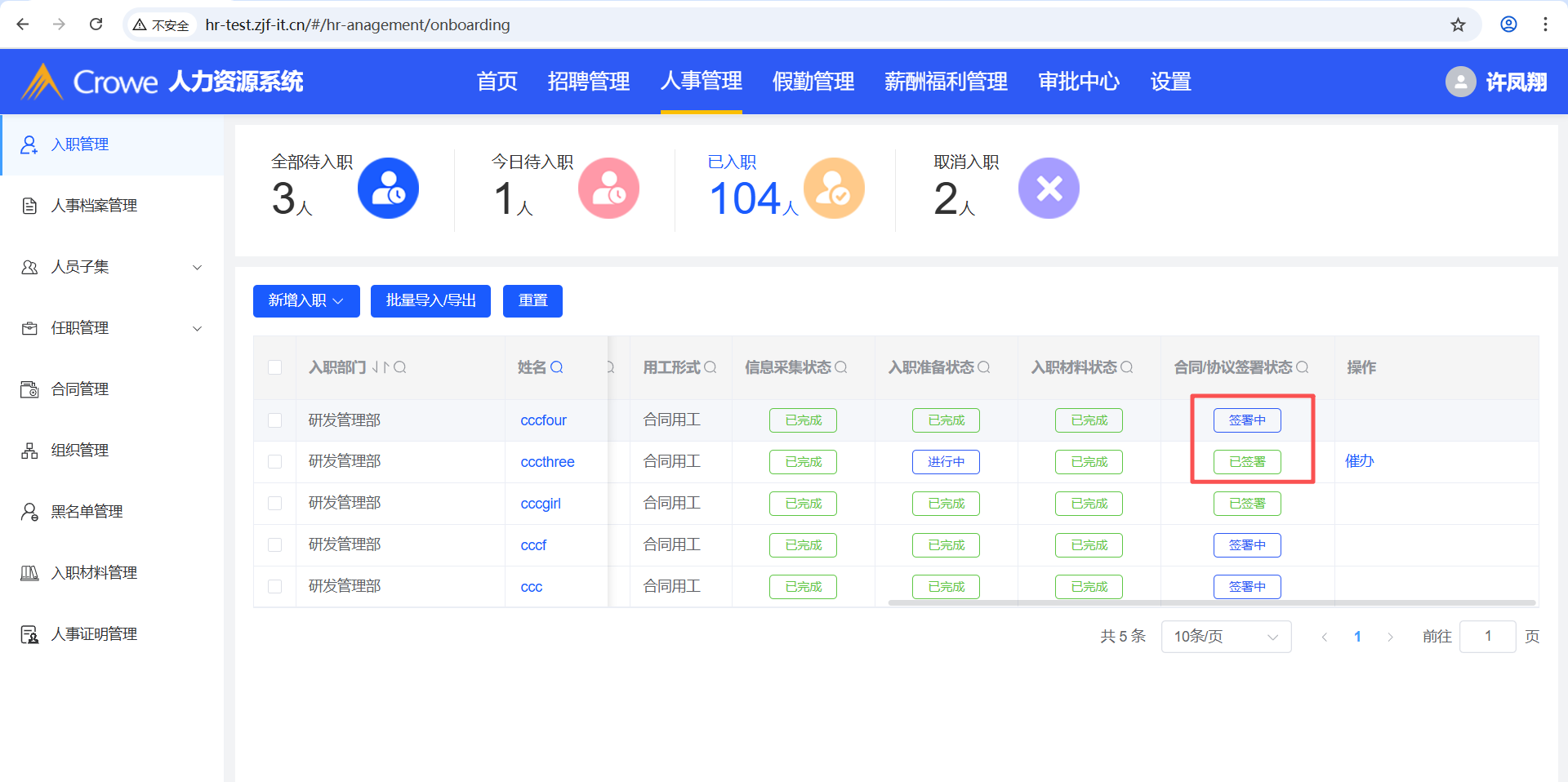
Task: Click the pink today's onboarding icon
Action: pyautogui.click(x=608, y=189)
